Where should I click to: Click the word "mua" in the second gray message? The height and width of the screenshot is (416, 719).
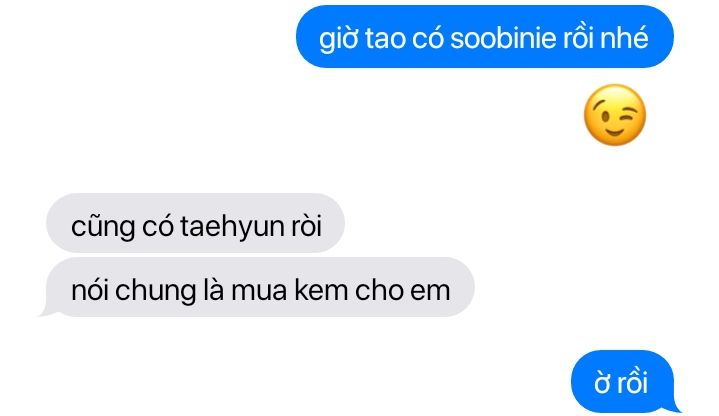tap(259, 292)
